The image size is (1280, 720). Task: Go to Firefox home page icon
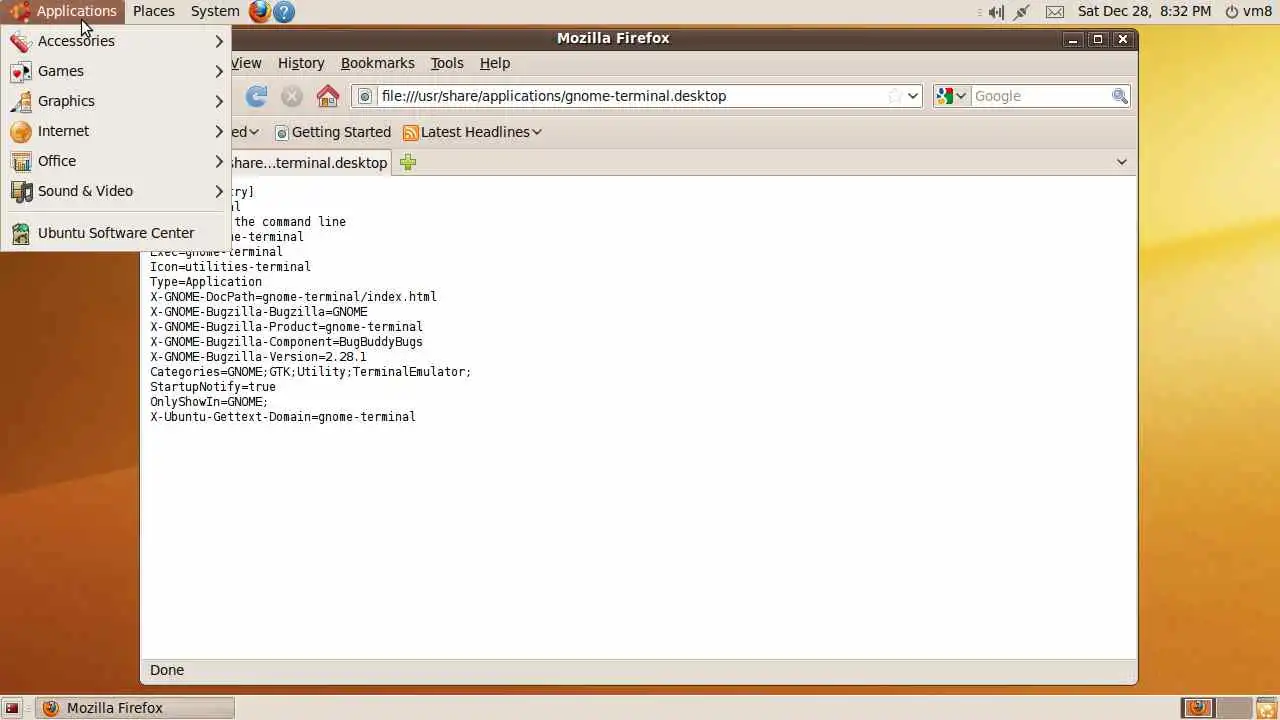coord(328,96)
